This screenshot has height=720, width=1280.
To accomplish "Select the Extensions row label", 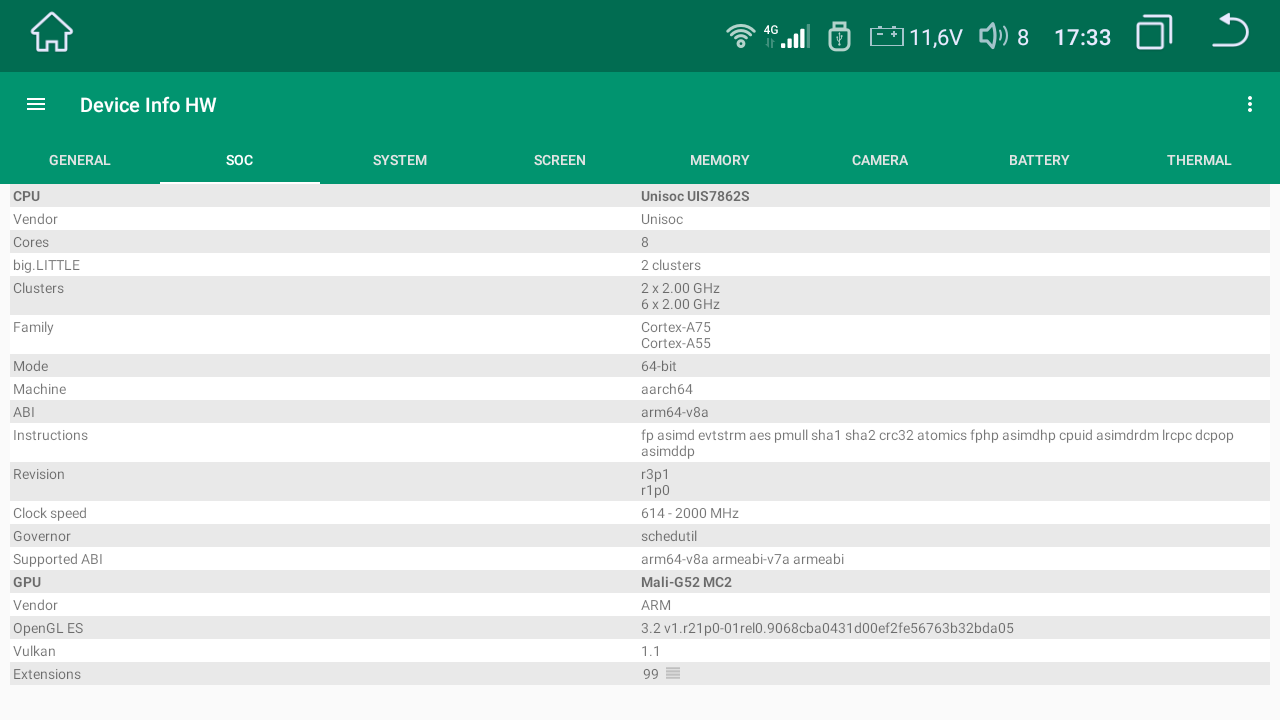I will pyautogui.click(x=47, y=674).
